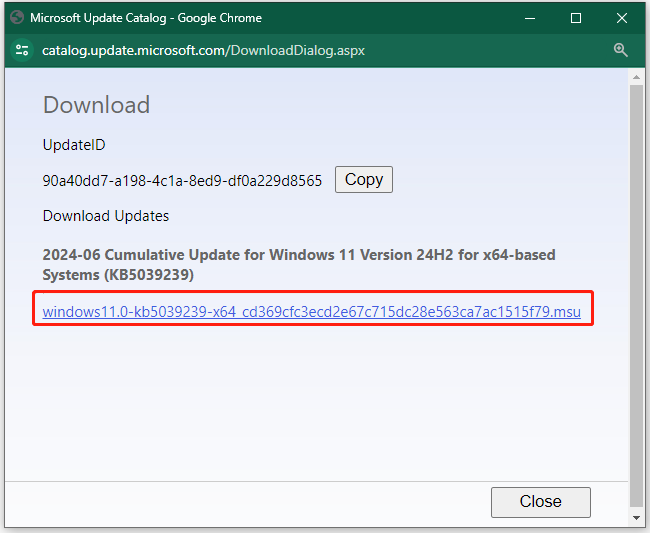650x533 pixels.
Task: Click the 2024-06 Cumulative Update title text
Action: [x=298, y=265]
